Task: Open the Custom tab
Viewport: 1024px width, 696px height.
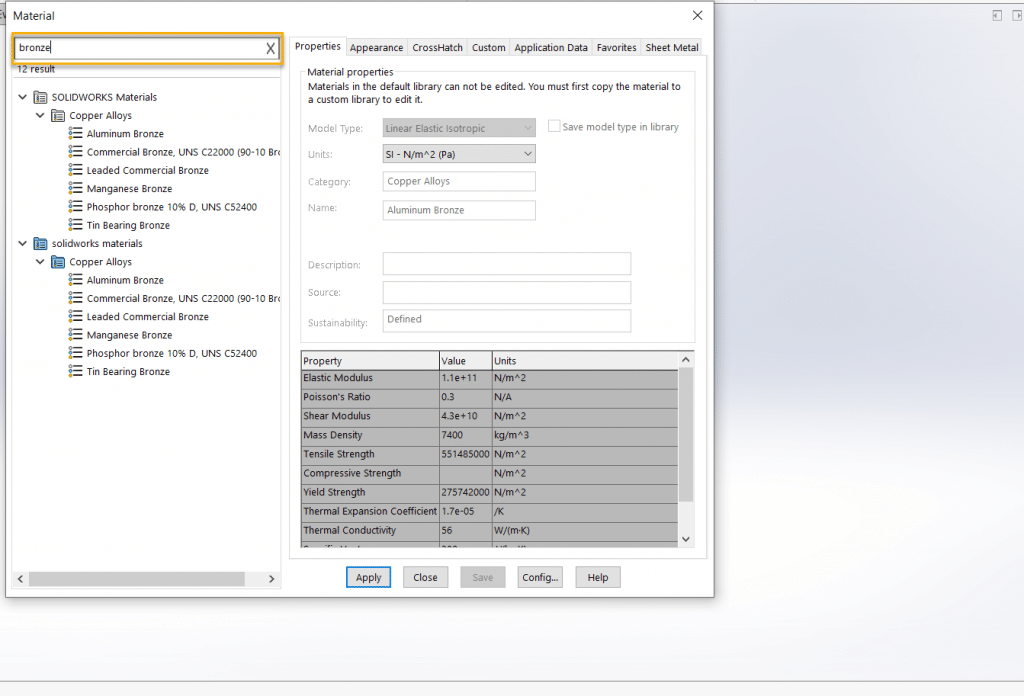Action: (x=488, y=48)
